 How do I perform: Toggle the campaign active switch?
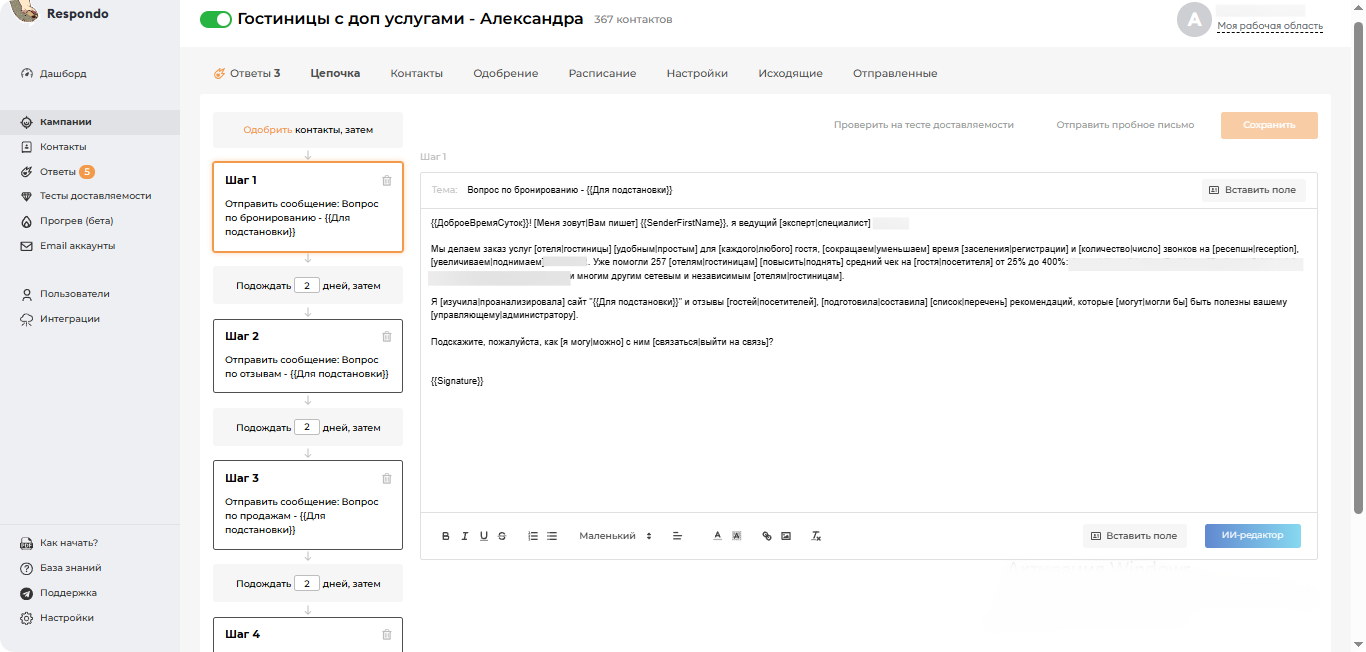point(215,18)
